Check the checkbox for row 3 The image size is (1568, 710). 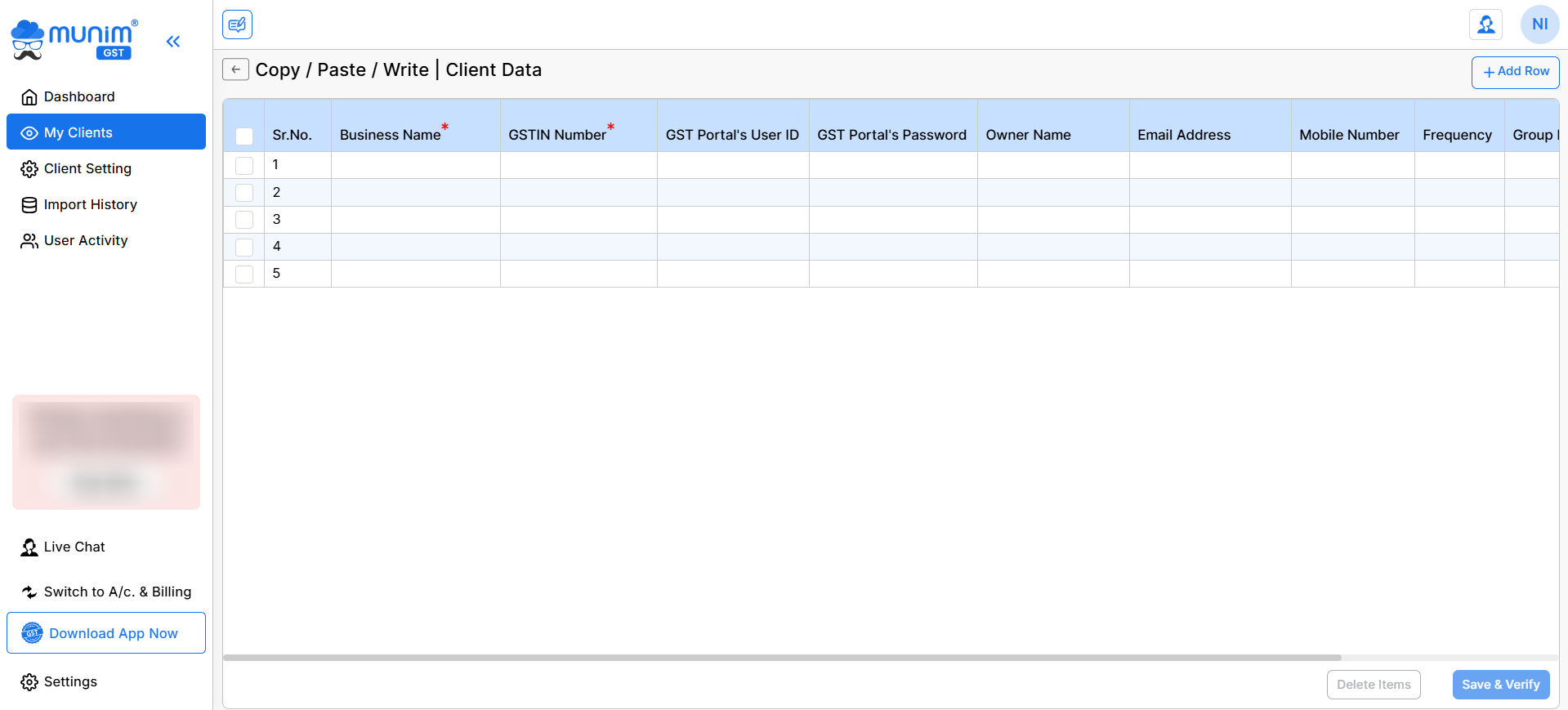tap(244, 220)
